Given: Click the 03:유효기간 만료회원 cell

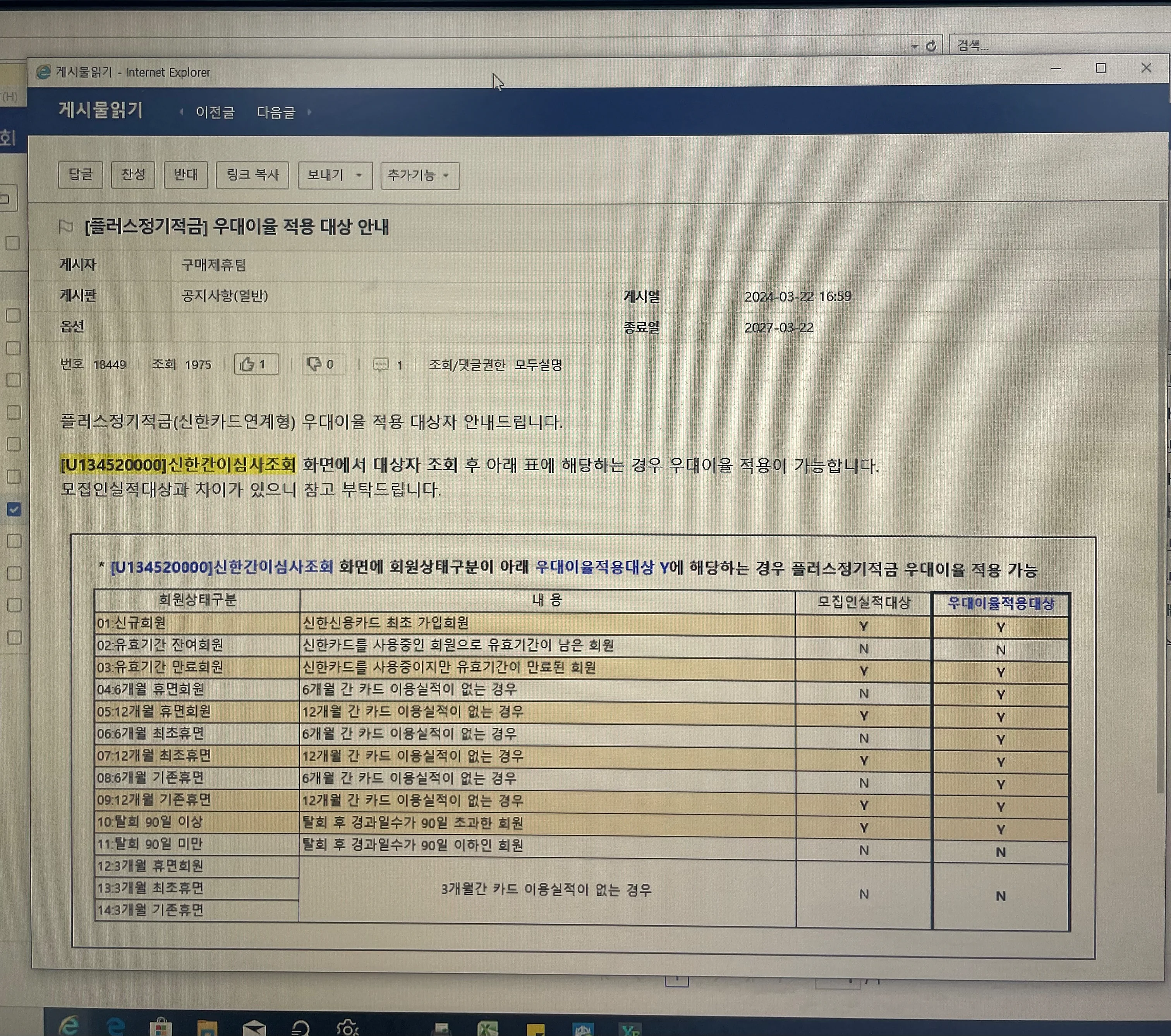Looking at the screenshot, I should click(x=197, y=668).
